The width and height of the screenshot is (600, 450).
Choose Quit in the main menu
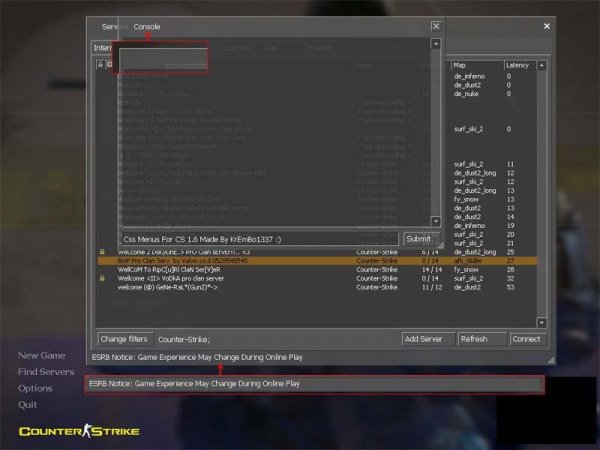pyautogui.click(x=28, y=404)
